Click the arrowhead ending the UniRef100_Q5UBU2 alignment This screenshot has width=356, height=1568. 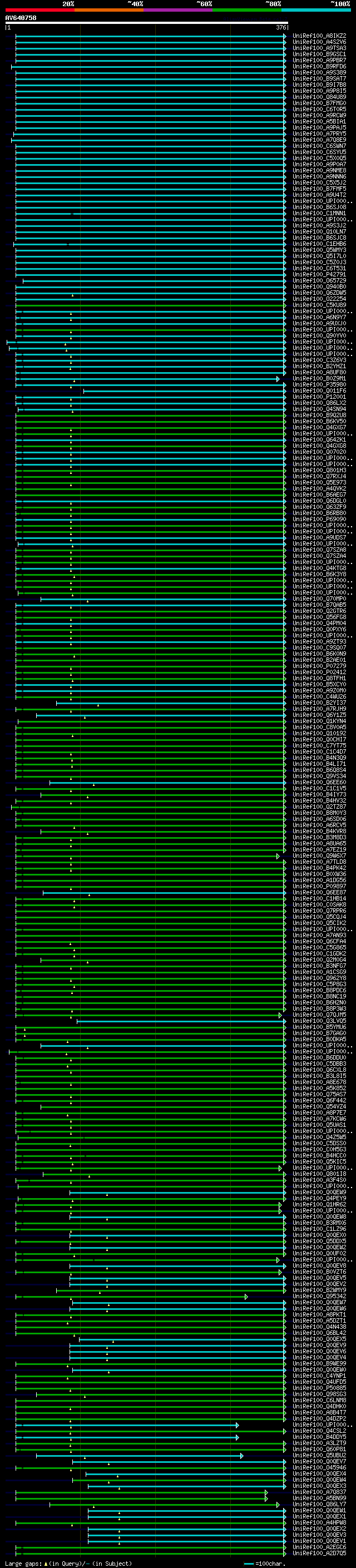click(x=241, y=1456)
